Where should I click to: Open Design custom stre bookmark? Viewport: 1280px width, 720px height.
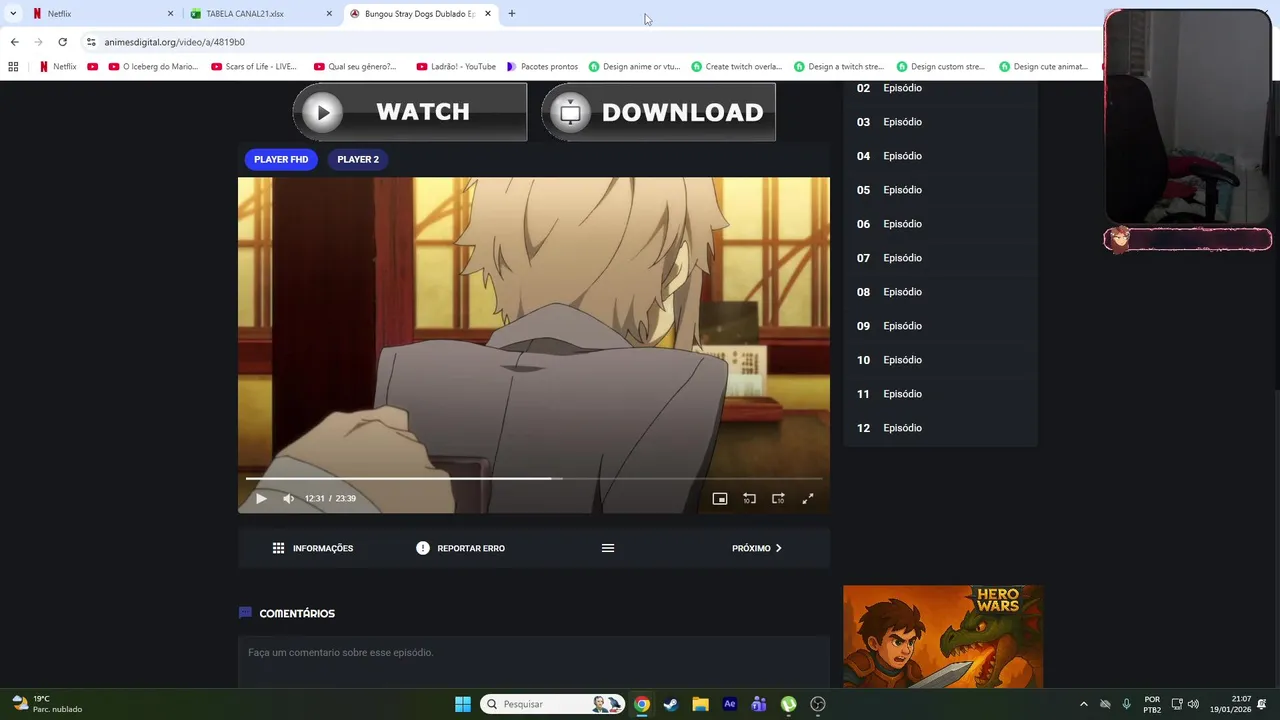point(942,67)
